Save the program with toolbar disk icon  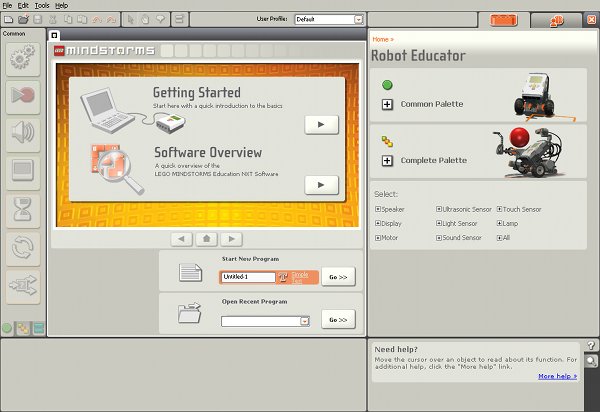click(x=38, y=19)
